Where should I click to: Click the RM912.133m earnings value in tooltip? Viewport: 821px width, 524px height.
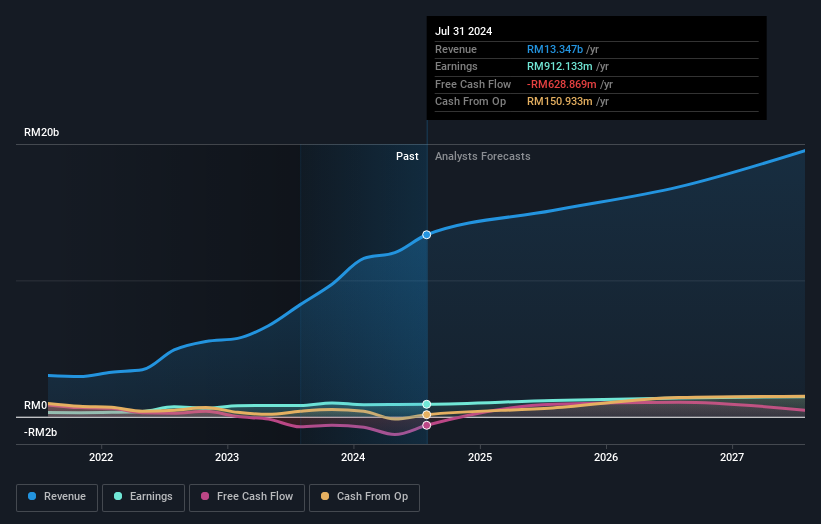[x=560, y=66]
